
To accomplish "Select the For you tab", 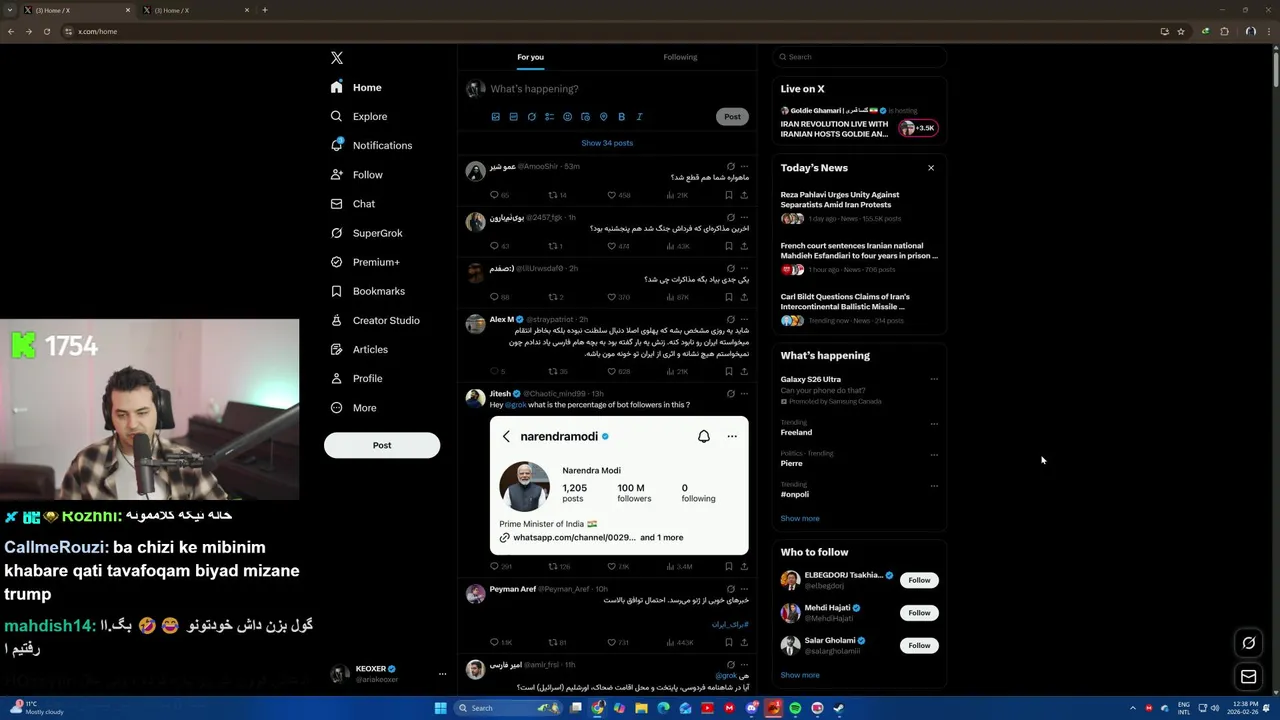I will pos(530,57).
